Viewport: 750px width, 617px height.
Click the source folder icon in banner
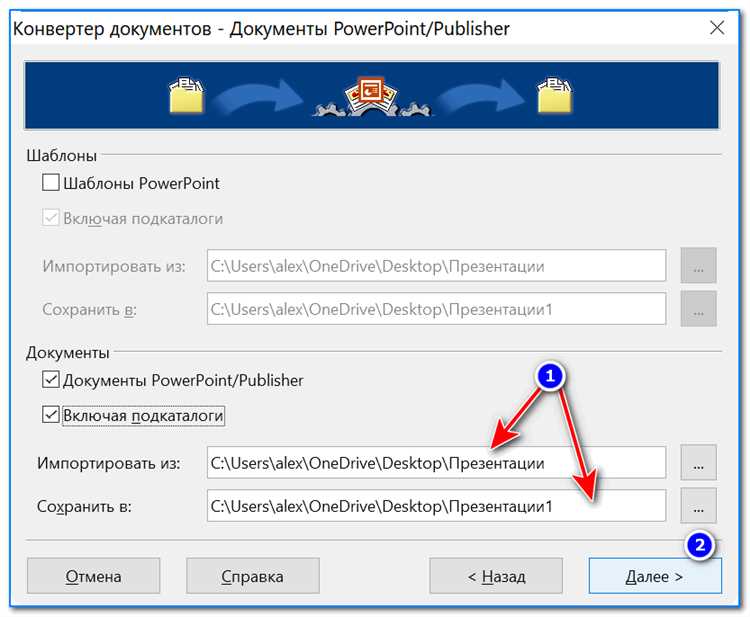tap(187, 95)
